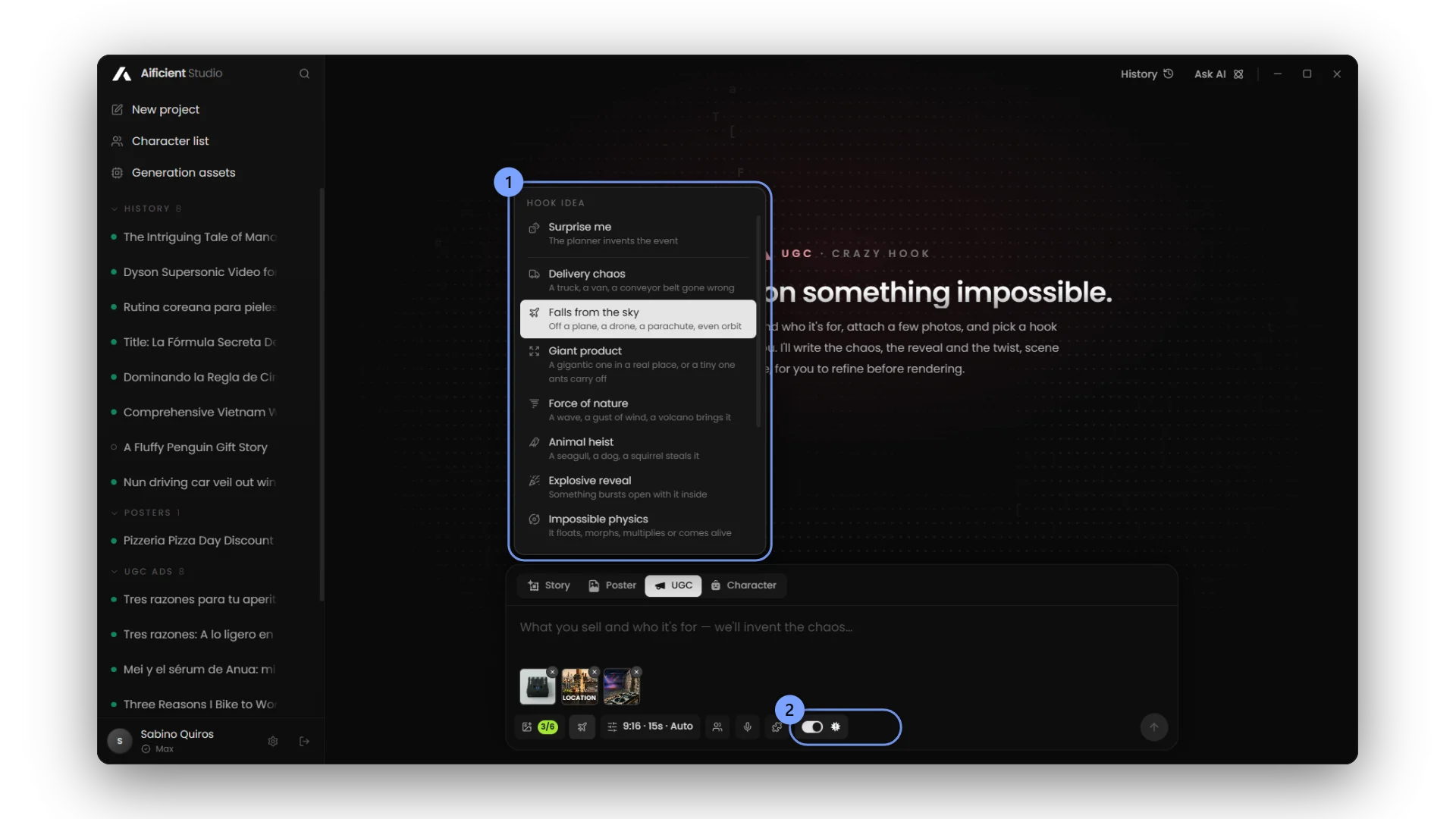
Task: Switch to the Story tab
Action: click(548, 585)
